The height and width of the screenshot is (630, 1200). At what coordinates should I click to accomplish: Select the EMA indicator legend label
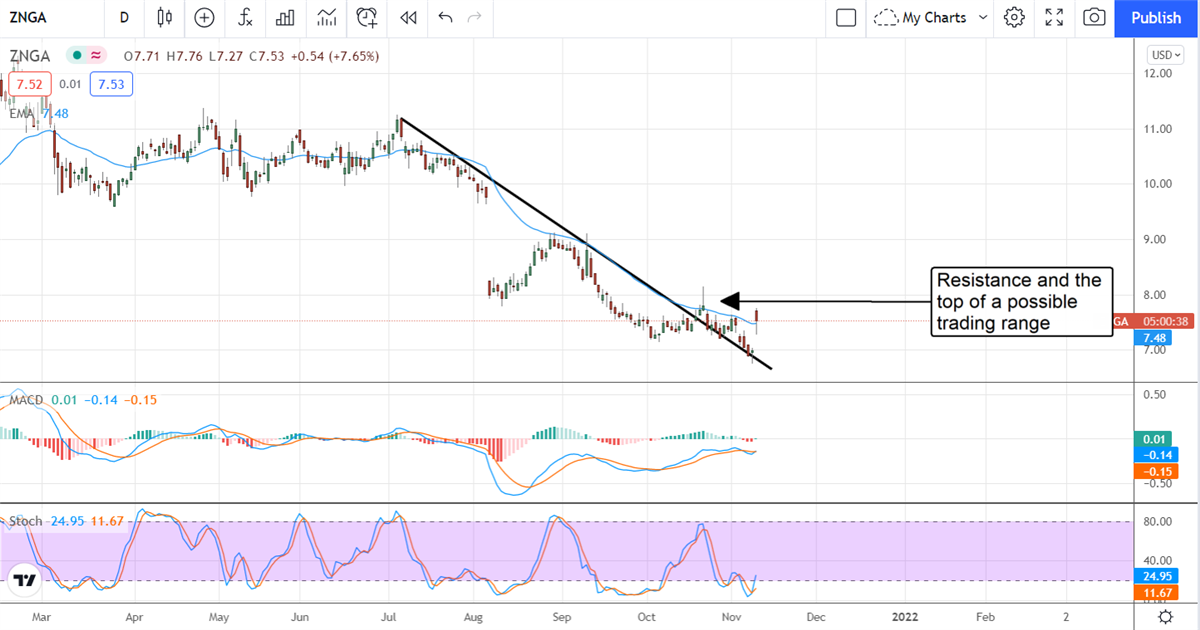coord(22,114)
